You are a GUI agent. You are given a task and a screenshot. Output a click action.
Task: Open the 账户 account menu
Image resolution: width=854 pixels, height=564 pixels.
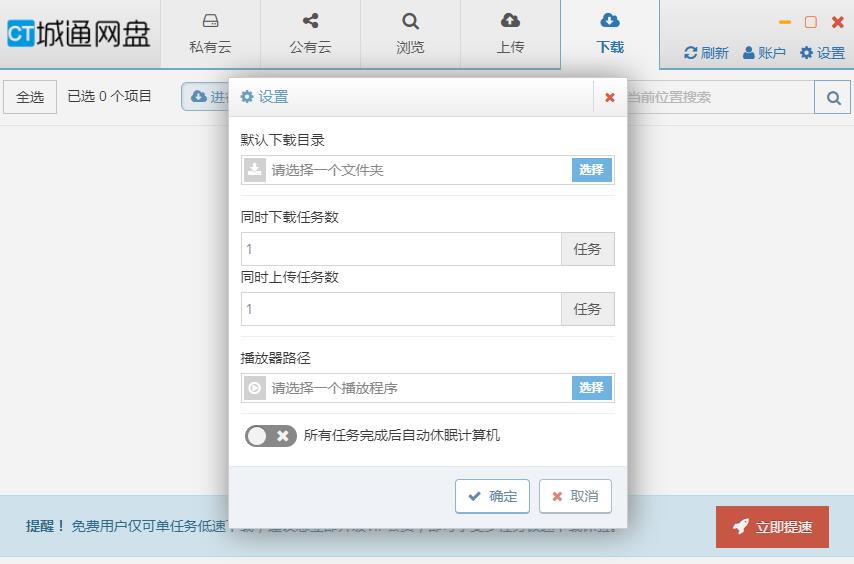764,53
